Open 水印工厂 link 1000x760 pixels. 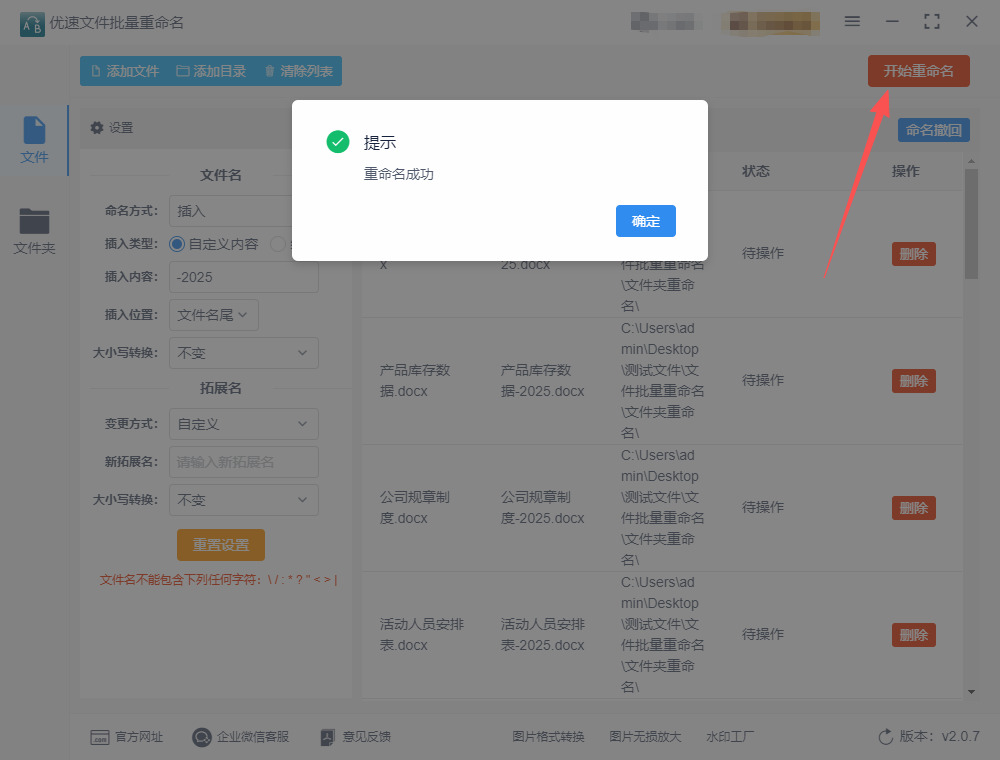coord(730,736)
